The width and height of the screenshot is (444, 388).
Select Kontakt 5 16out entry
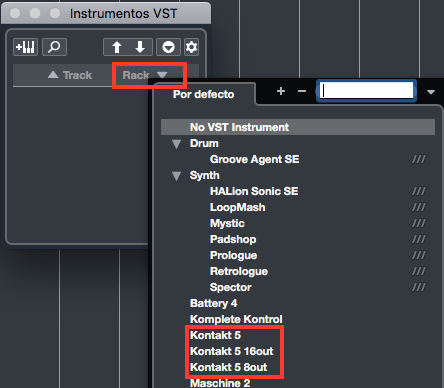pos(232,351)
